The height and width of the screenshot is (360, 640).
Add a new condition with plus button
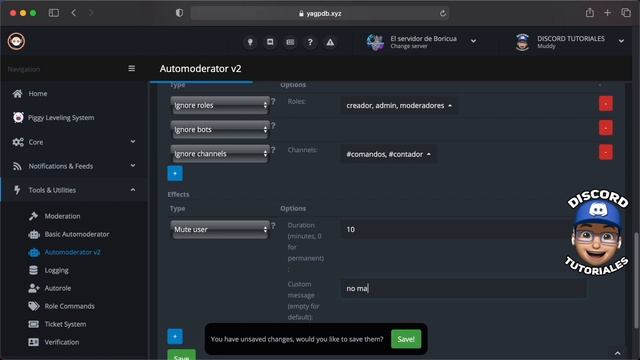[175, 173]
